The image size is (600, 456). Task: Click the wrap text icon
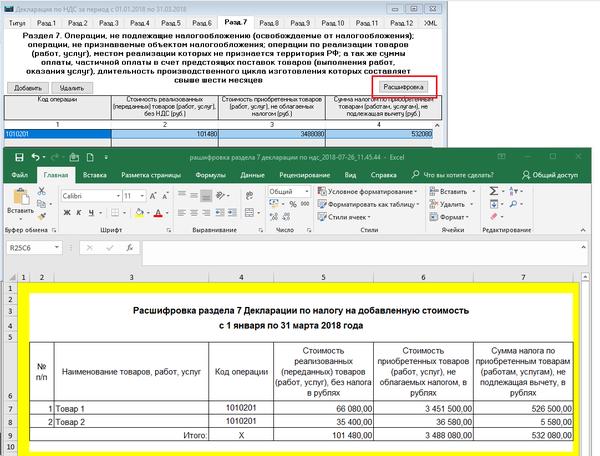point(249,195)
